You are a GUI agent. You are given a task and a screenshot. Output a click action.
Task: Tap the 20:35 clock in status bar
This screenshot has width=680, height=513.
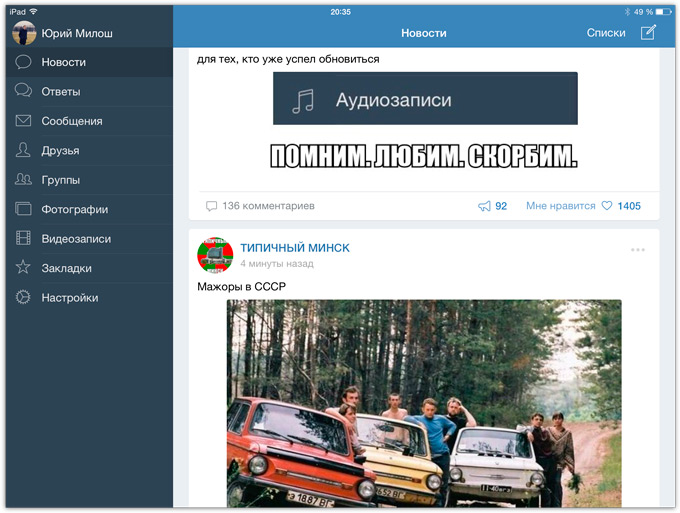[340, 12]
